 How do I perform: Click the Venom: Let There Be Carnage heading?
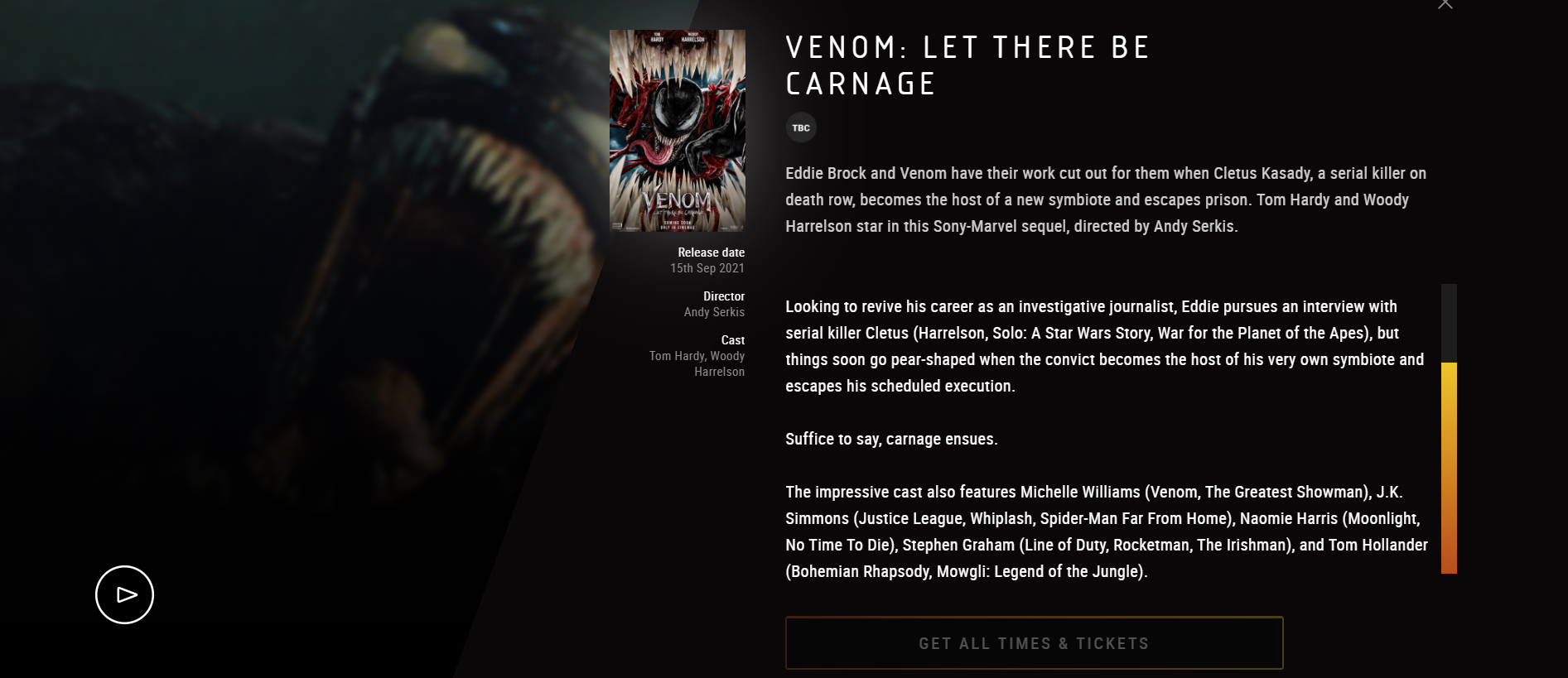[x=967, y=65]
